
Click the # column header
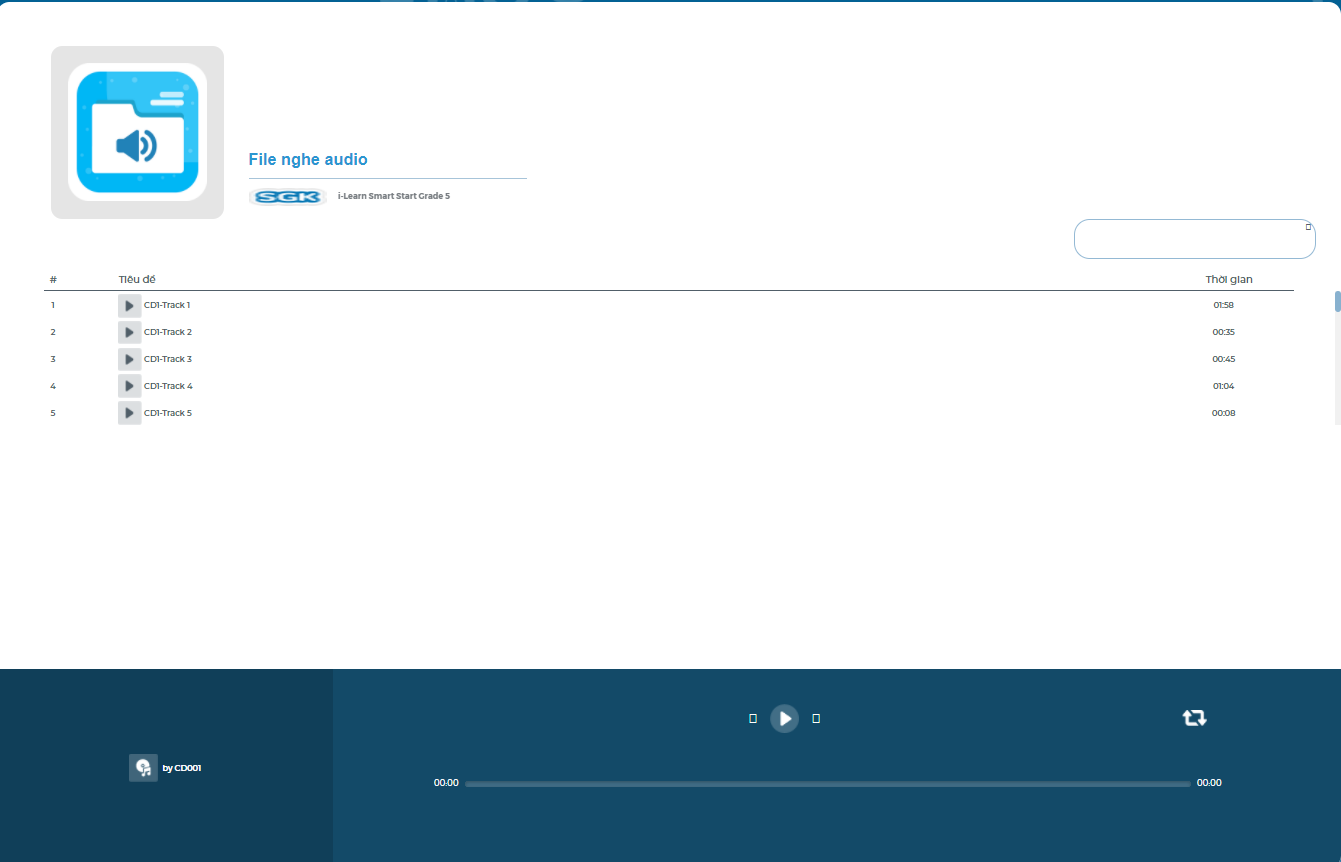click(x=53, y=279)
